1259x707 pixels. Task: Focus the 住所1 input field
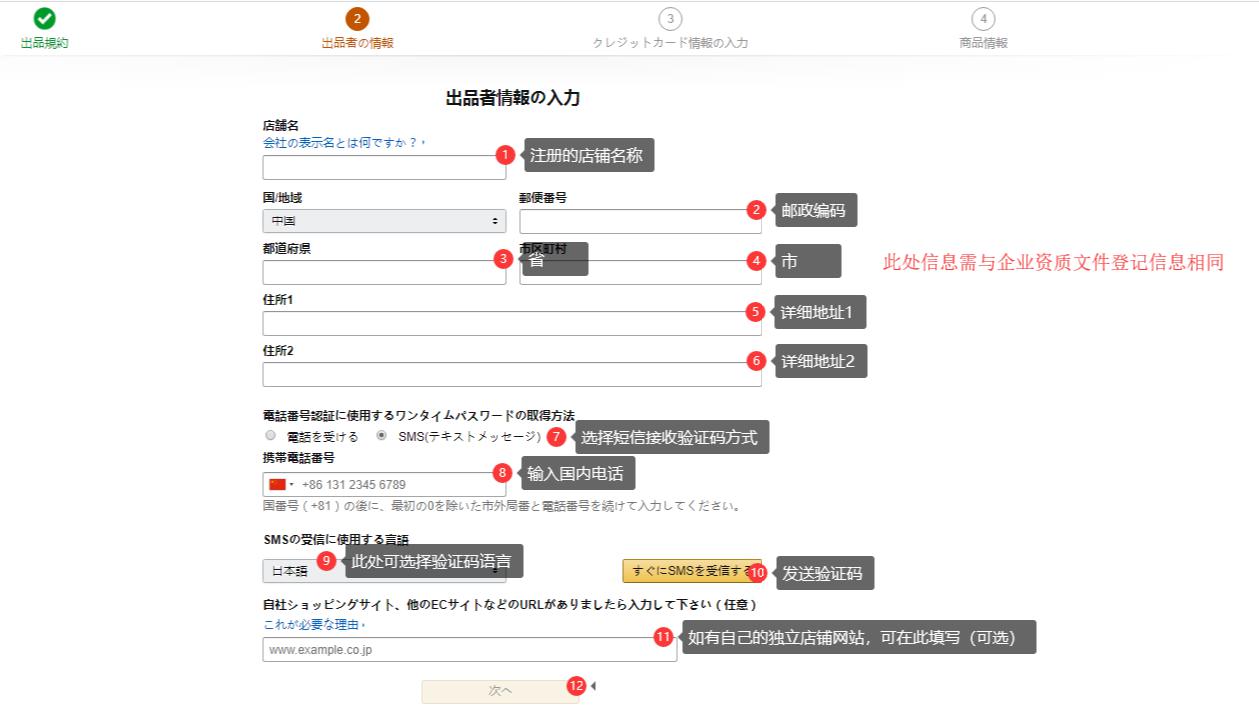512,323
